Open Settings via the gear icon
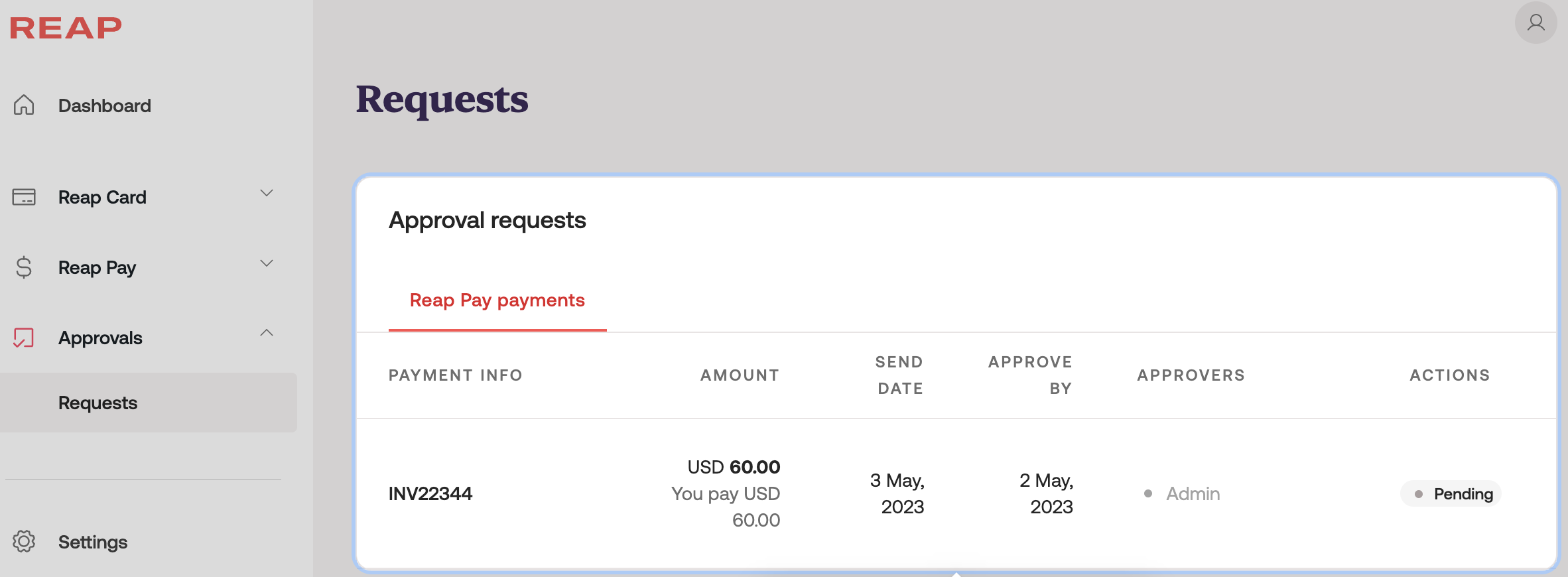The image size is (1568, 577). [24, 541]
